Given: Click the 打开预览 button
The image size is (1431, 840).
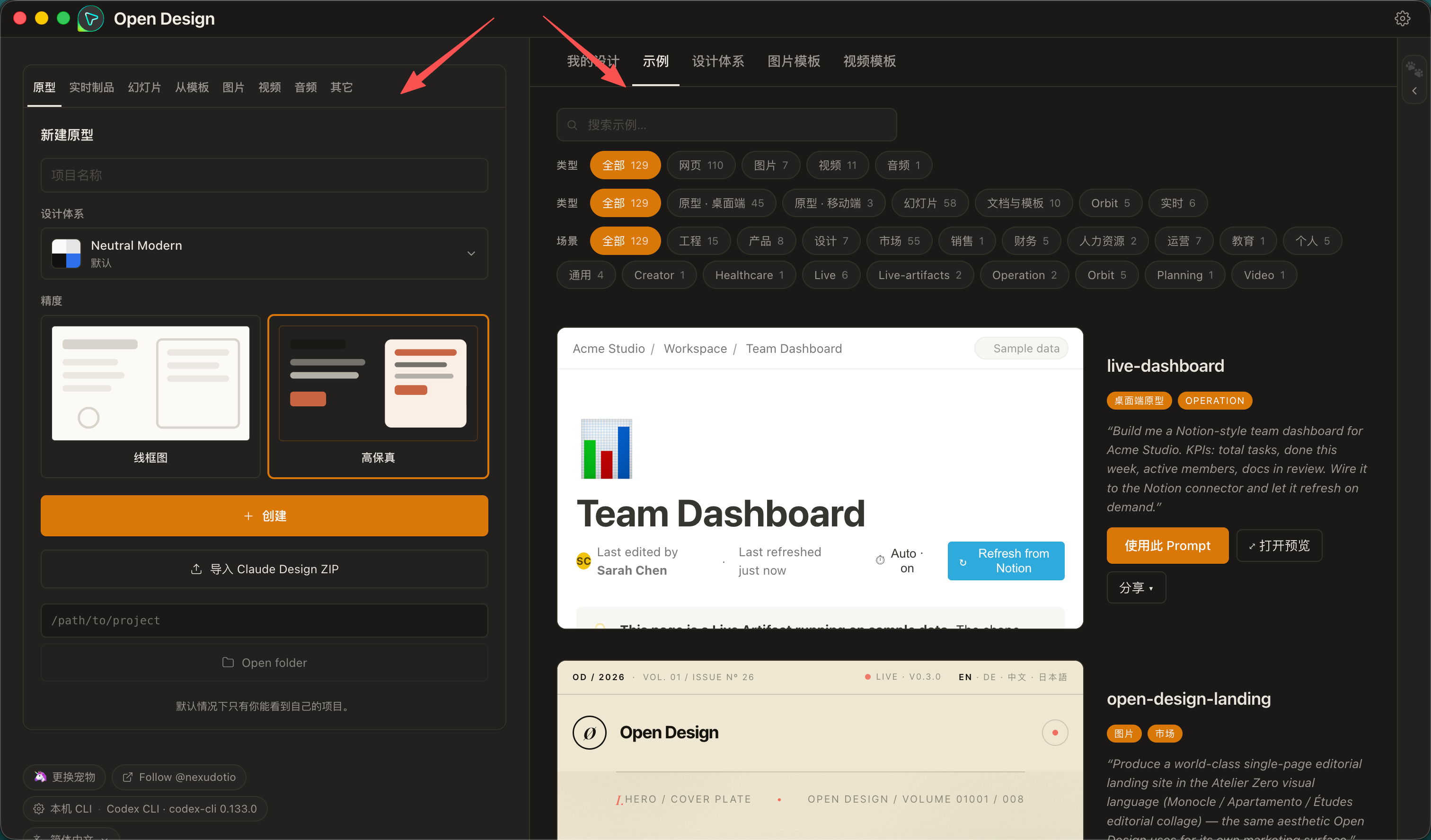Looking at the screenshot, I should point(1279,545).
